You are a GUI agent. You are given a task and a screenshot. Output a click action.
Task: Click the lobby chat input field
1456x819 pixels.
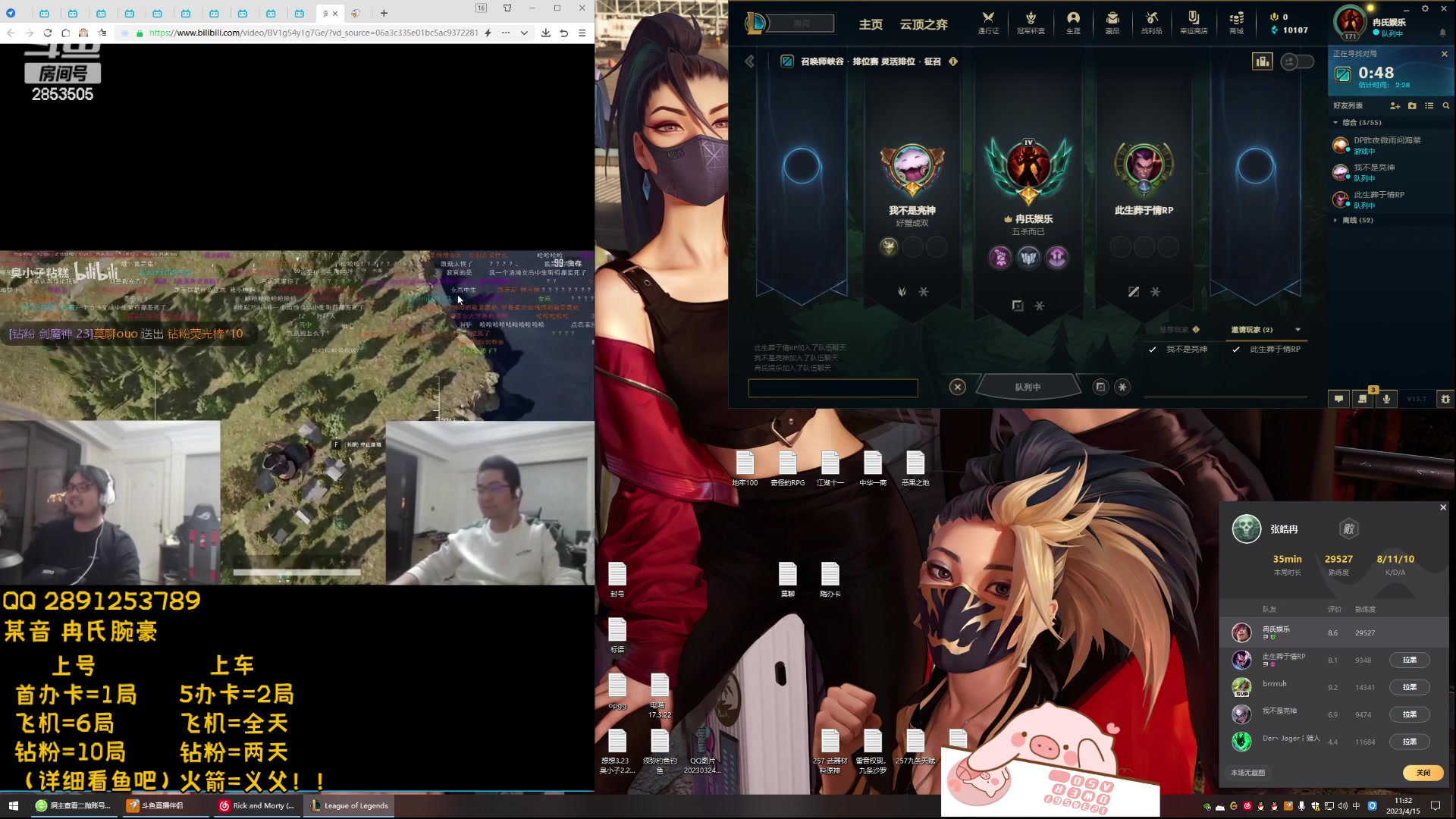[x=833, y=388]
